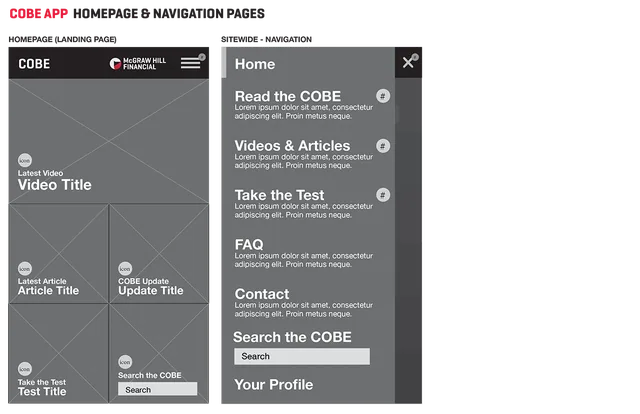
Task: Select Contact in the navigation menu
Action: (262, 294)
